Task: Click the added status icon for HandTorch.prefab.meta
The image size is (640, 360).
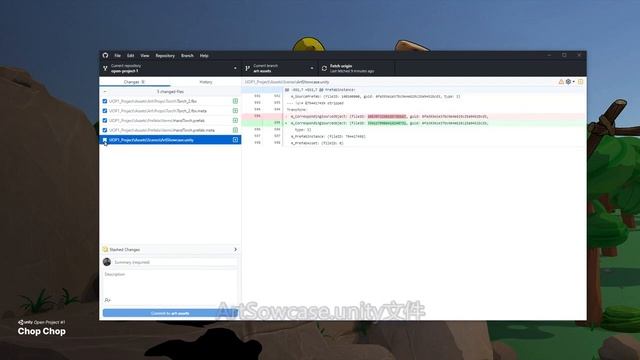Action: pyautogui.click(x=236, y=130)
